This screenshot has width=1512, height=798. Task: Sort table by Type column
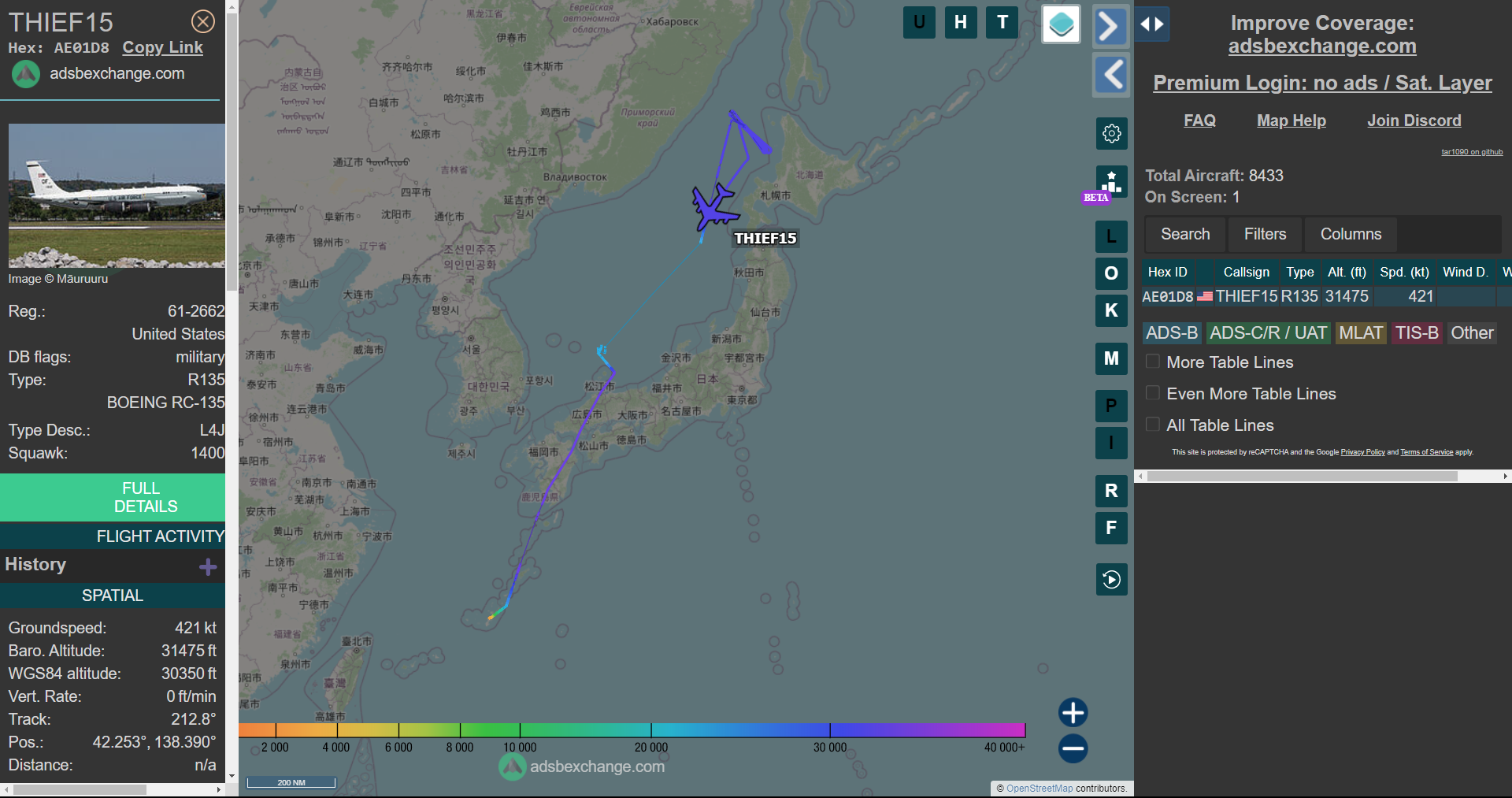[1300, 272]
